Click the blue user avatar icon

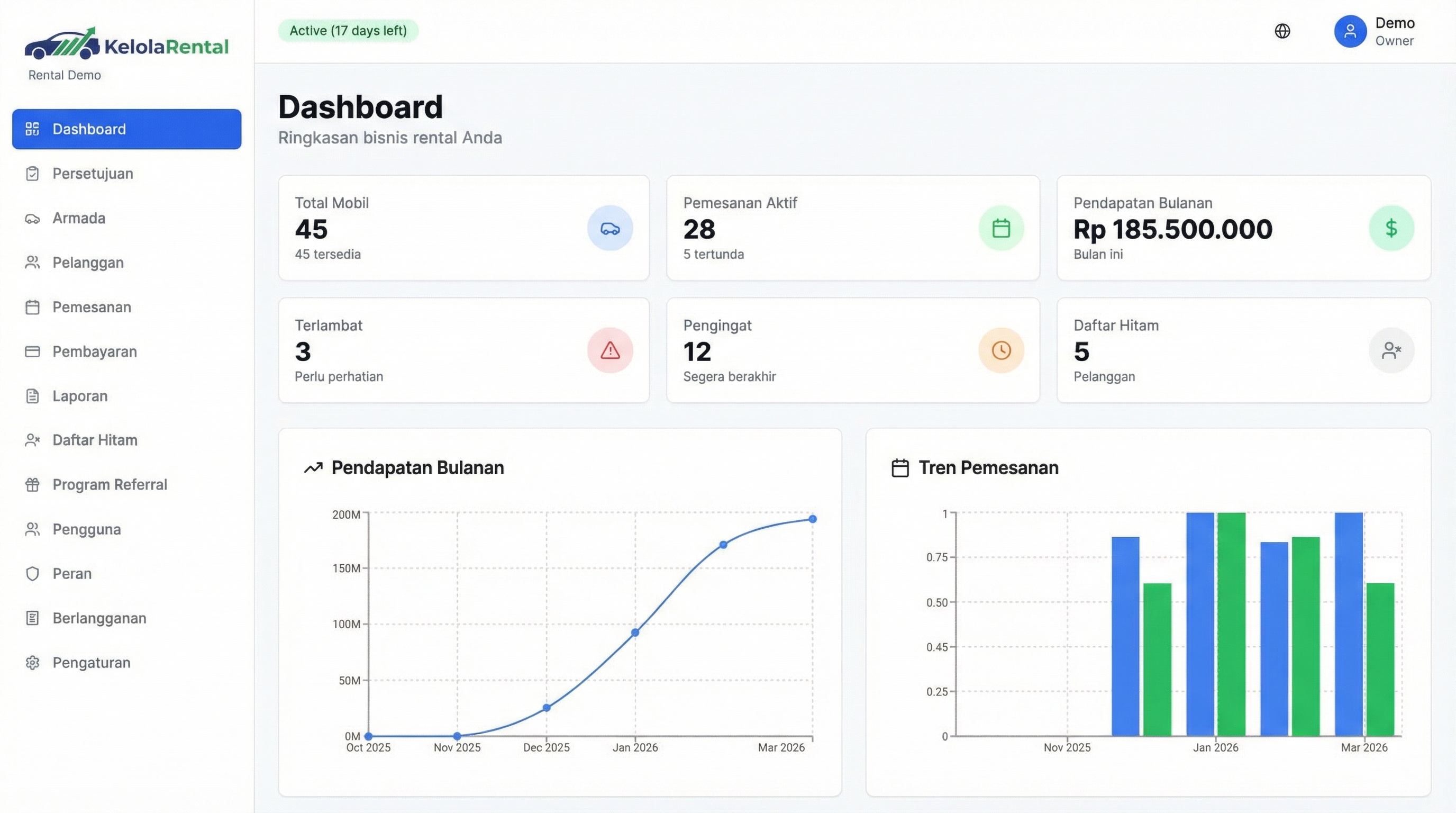coord(1350,31)
